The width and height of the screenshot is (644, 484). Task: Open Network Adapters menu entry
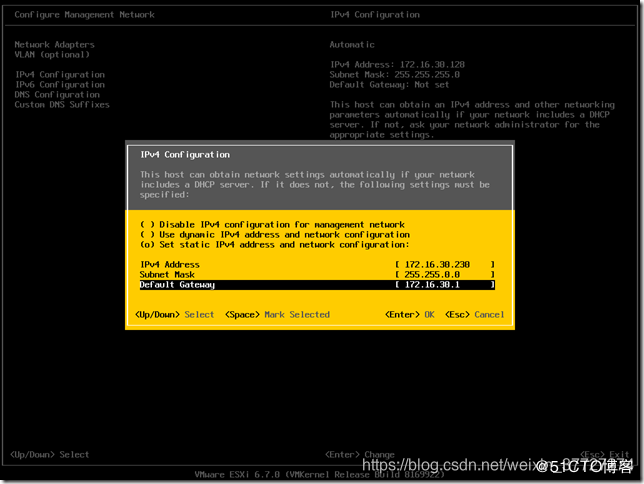click(x=55, y=44)
